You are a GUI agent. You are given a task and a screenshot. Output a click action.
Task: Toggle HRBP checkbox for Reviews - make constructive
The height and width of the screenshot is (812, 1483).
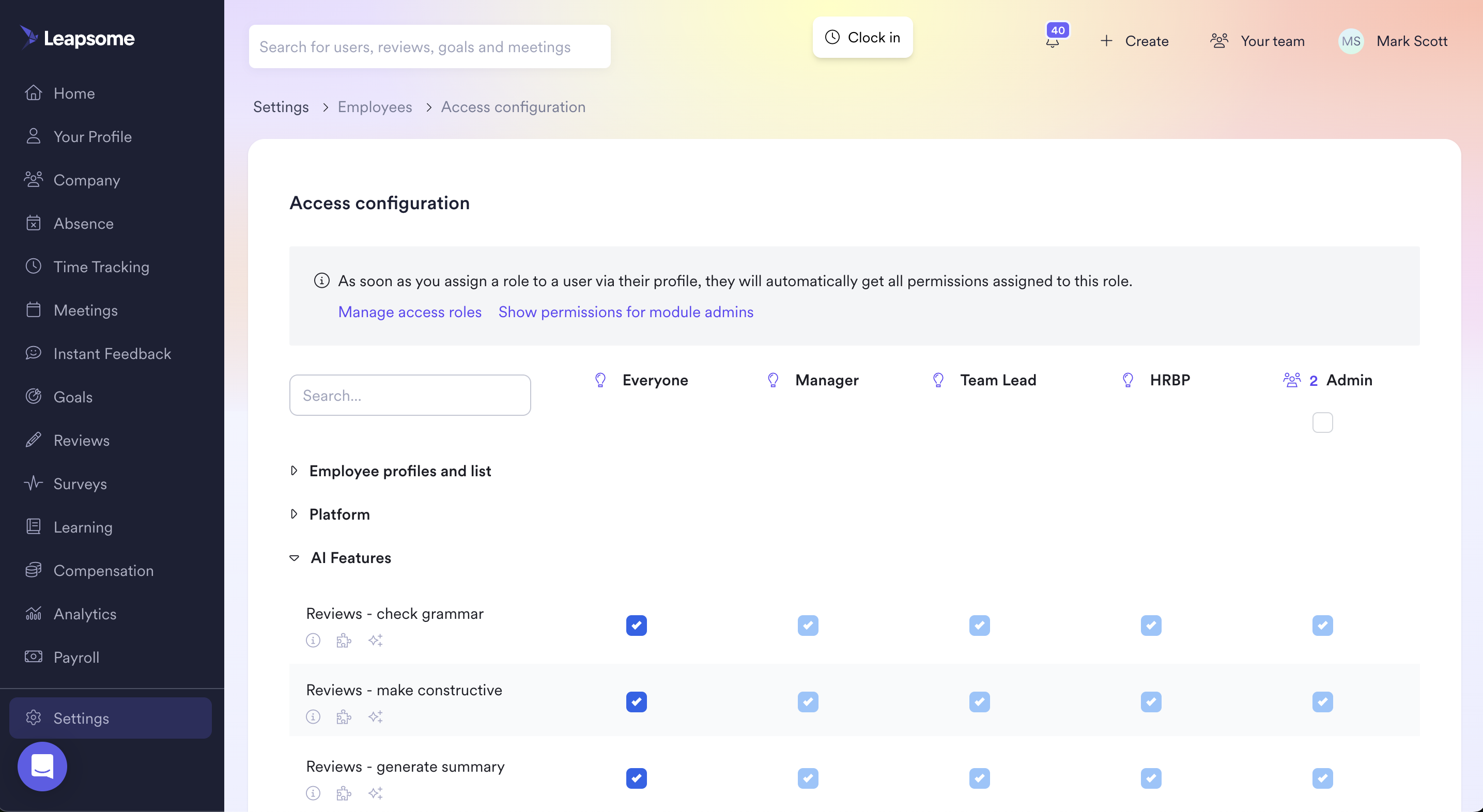(x=1151, y=701)
